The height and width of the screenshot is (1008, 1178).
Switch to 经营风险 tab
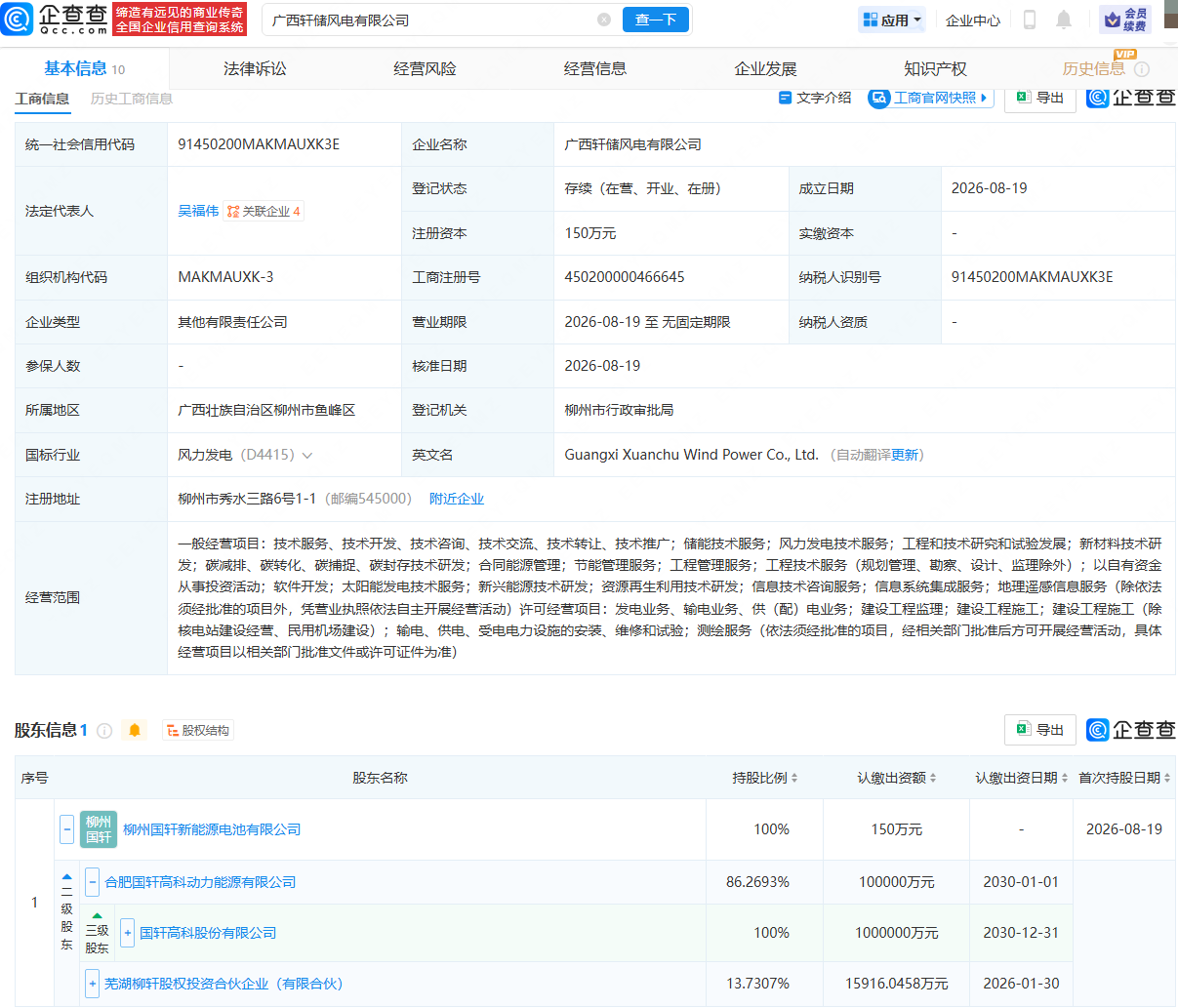[x=425, y=68]
